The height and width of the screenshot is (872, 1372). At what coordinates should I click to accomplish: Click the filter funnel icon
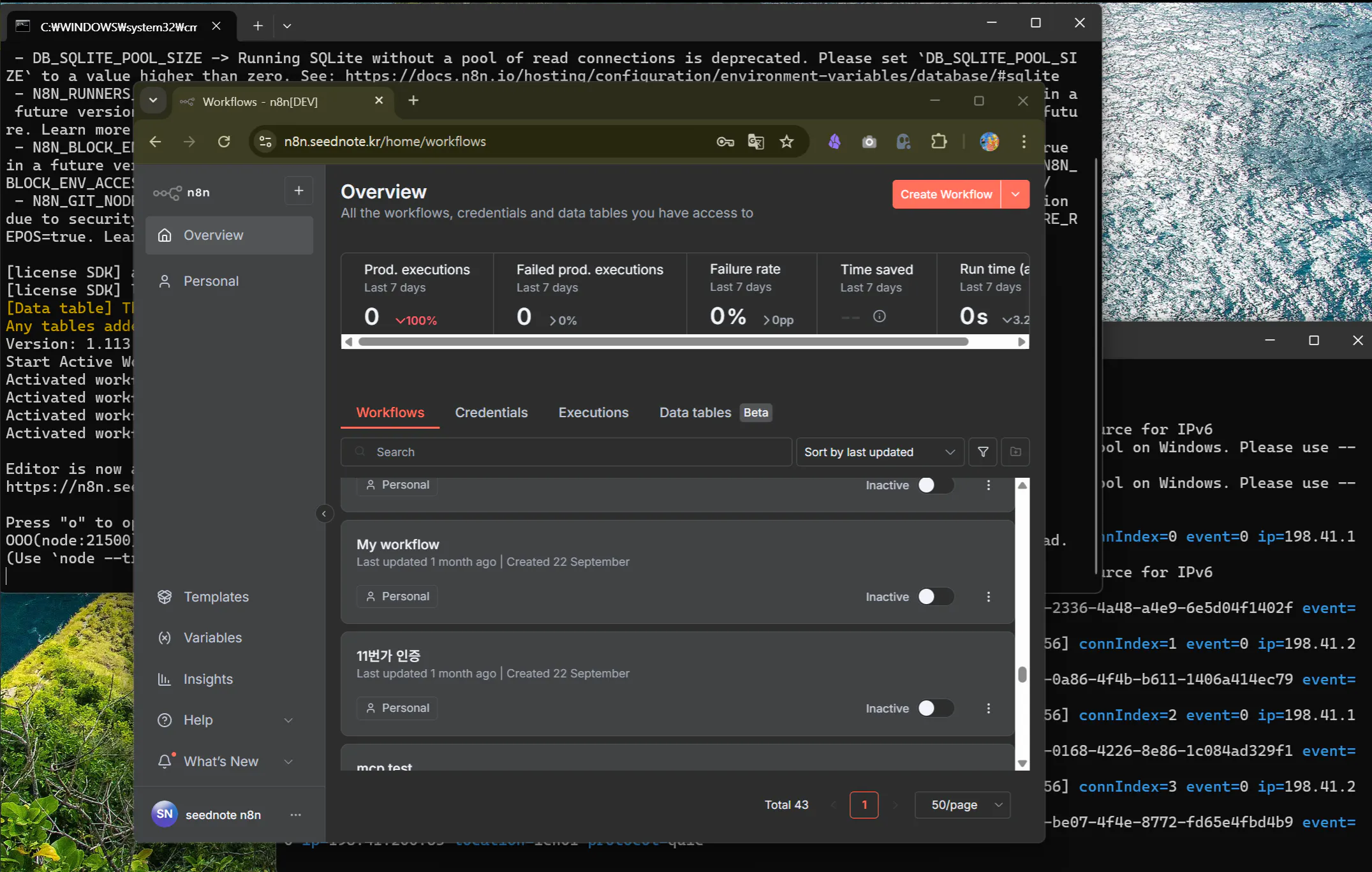coord(983,452)
